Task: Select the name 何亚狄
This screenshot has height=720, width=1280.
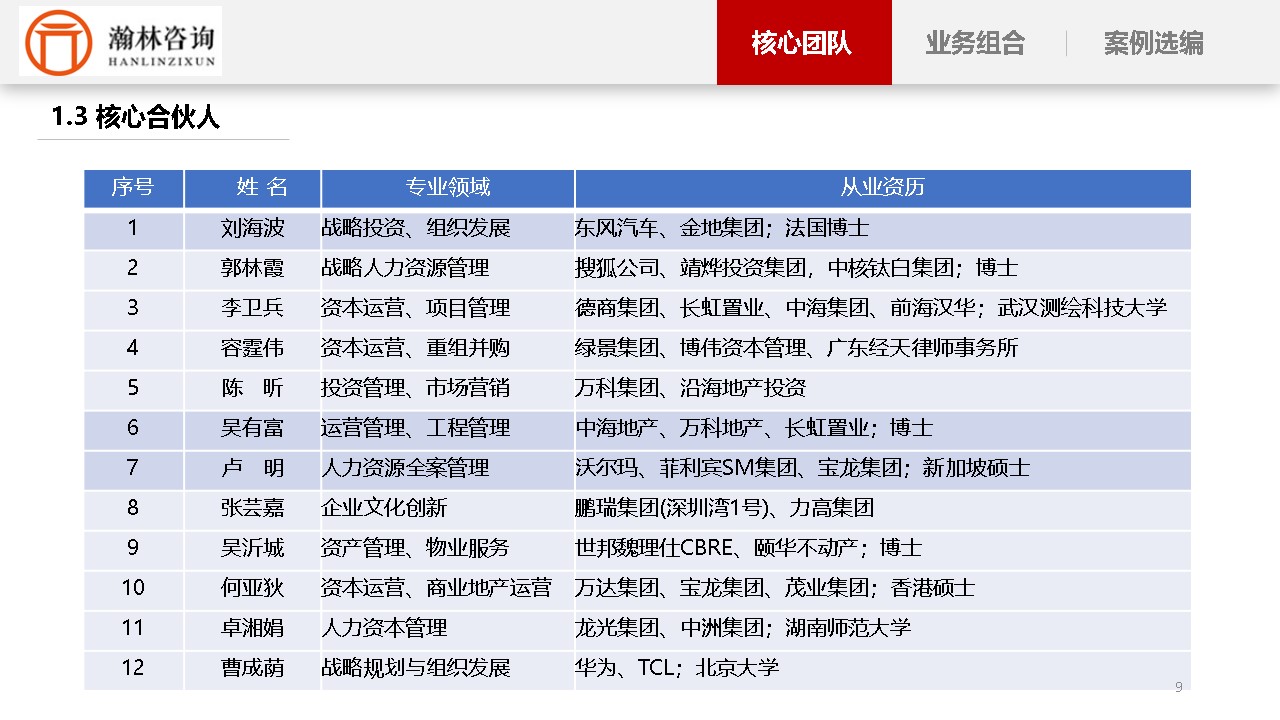Action: tap(252, 588)
